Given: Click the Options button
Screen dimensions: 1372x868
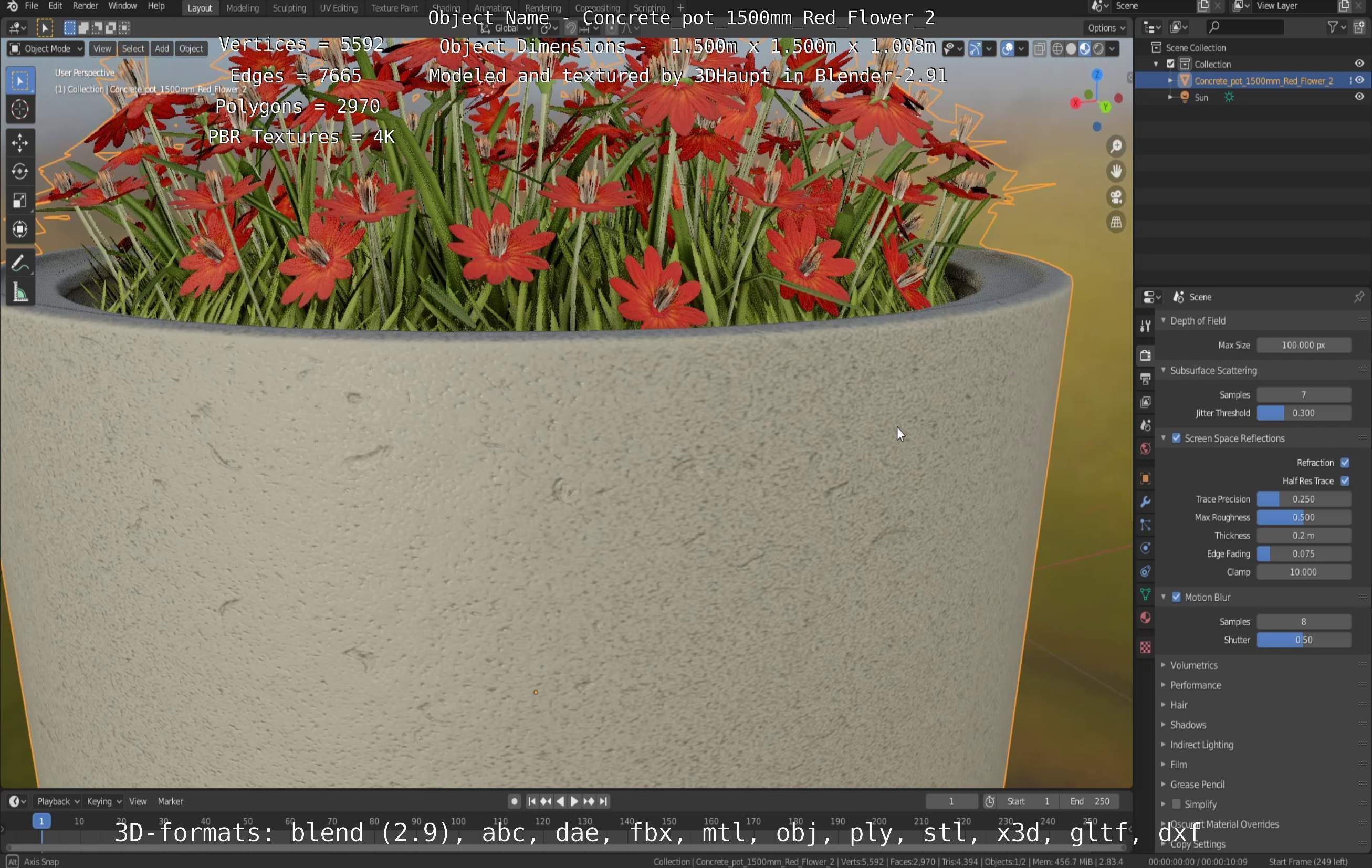Looking at the screenshot, I should pos(1106,27).
